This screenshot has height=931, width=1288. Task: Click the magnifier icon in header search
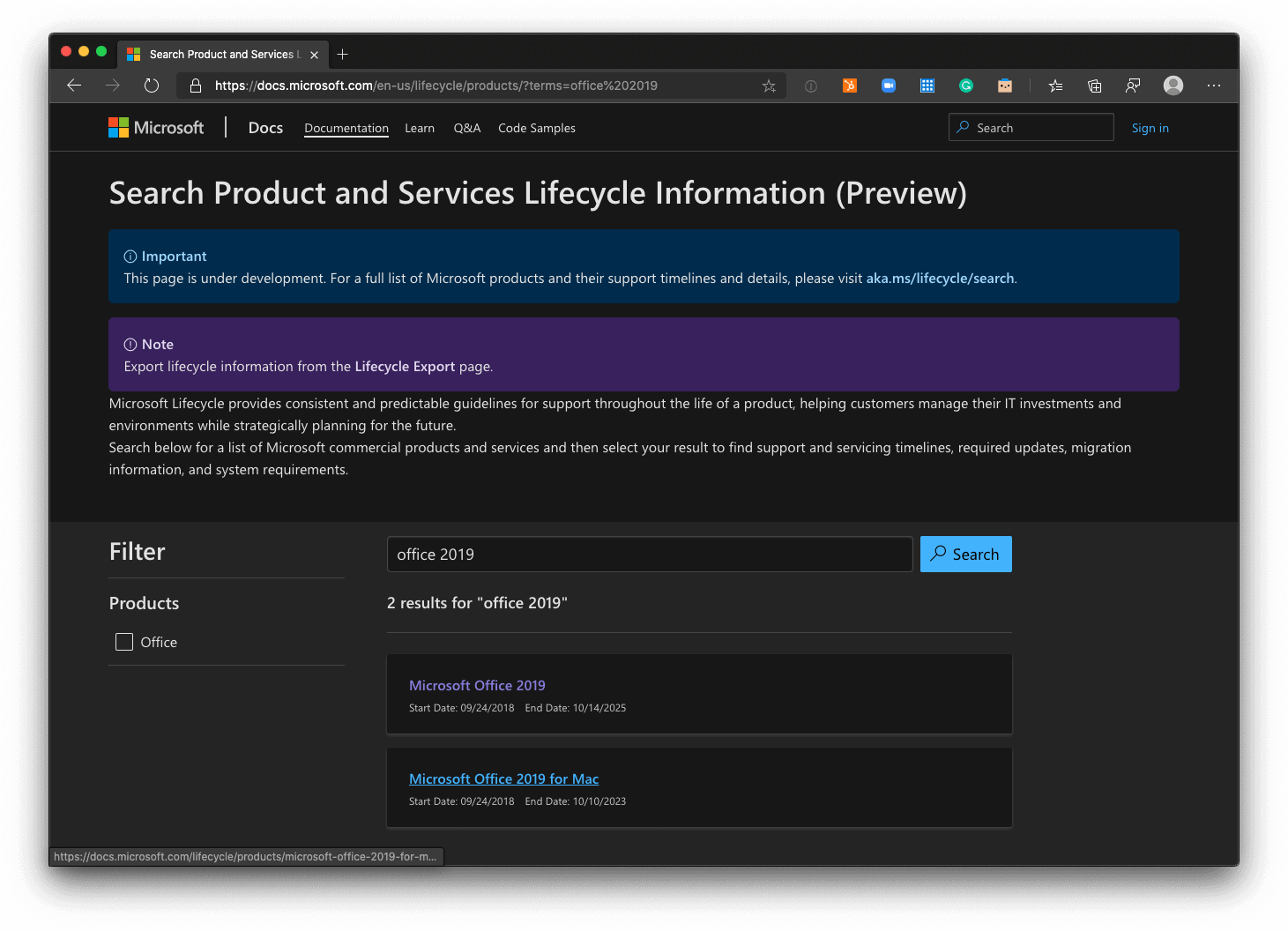(x=964, y=127)
